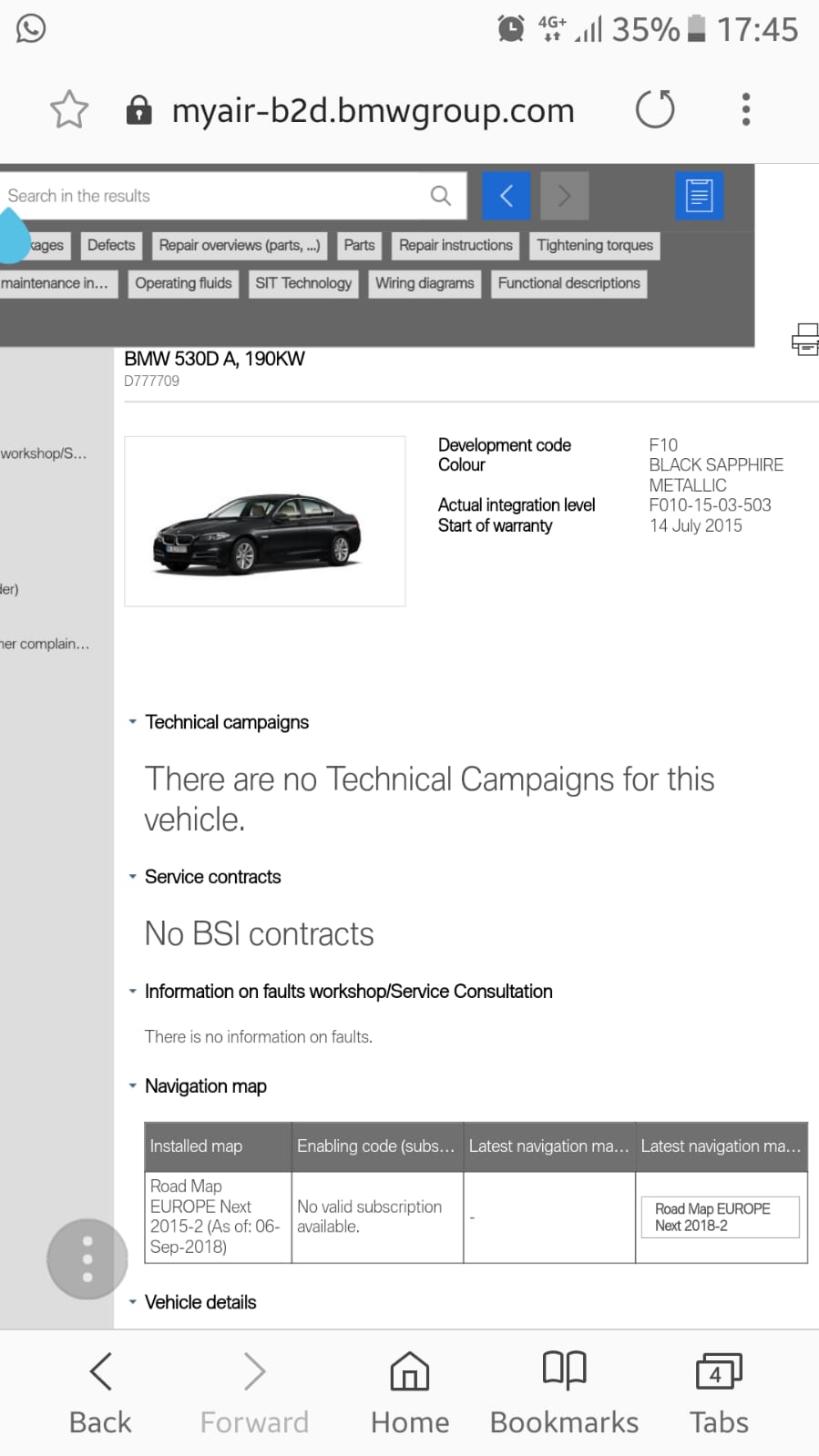Image resolution: width=819 pixels, height=1456 pixels.
Task: Click the D777709 vehicle identifier
Action: click(x=151, y=382)
